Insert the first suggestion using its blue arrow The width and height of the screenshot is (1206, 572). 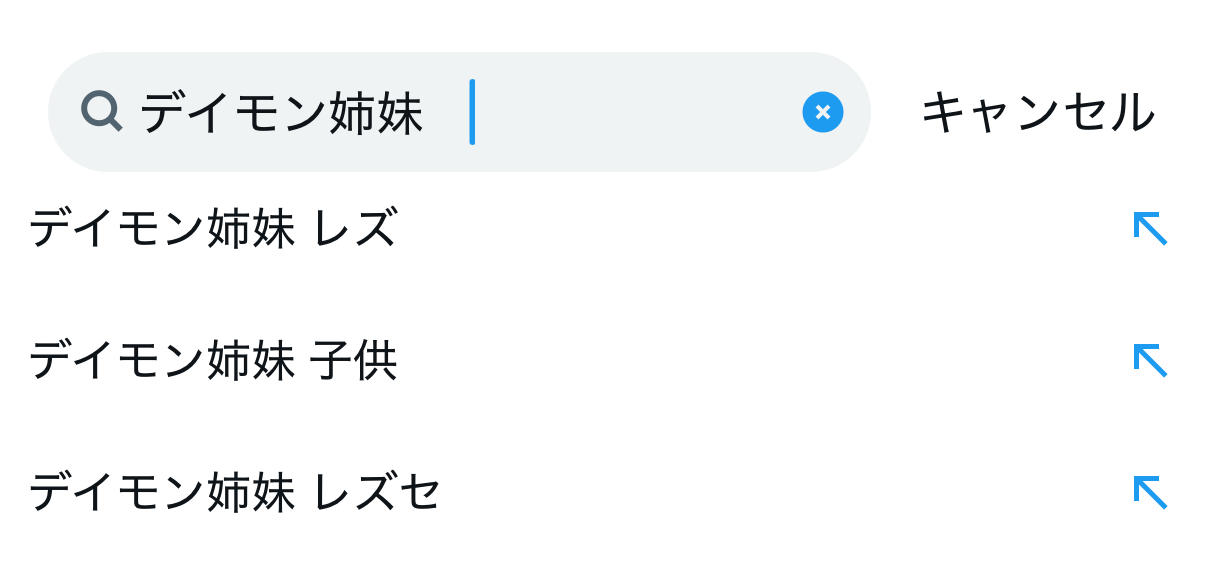pos(1150,228)
